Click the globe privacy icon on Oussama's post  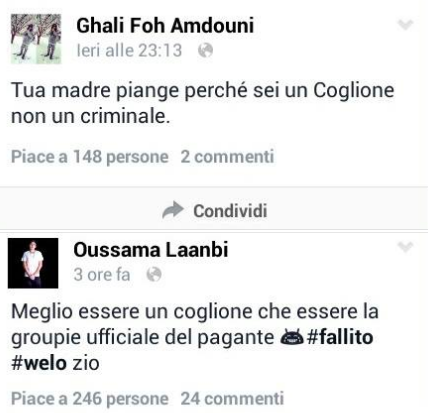click(x=154, y=275)
